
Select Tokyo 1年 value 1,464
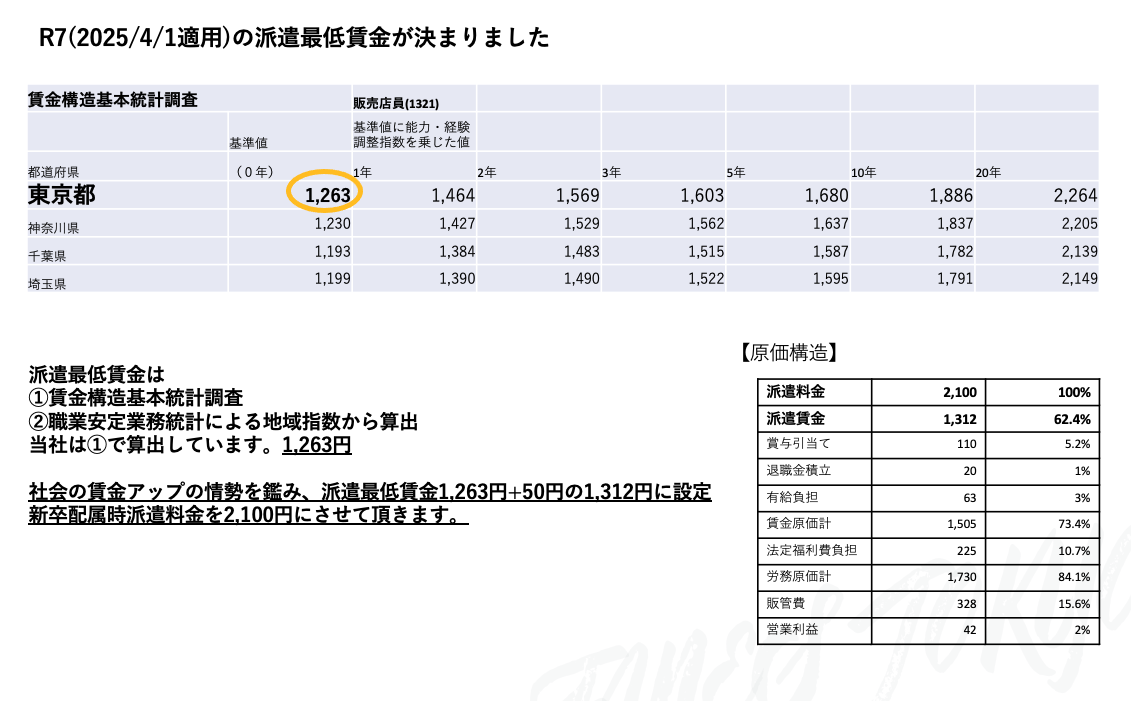click(x=453, y=195)
